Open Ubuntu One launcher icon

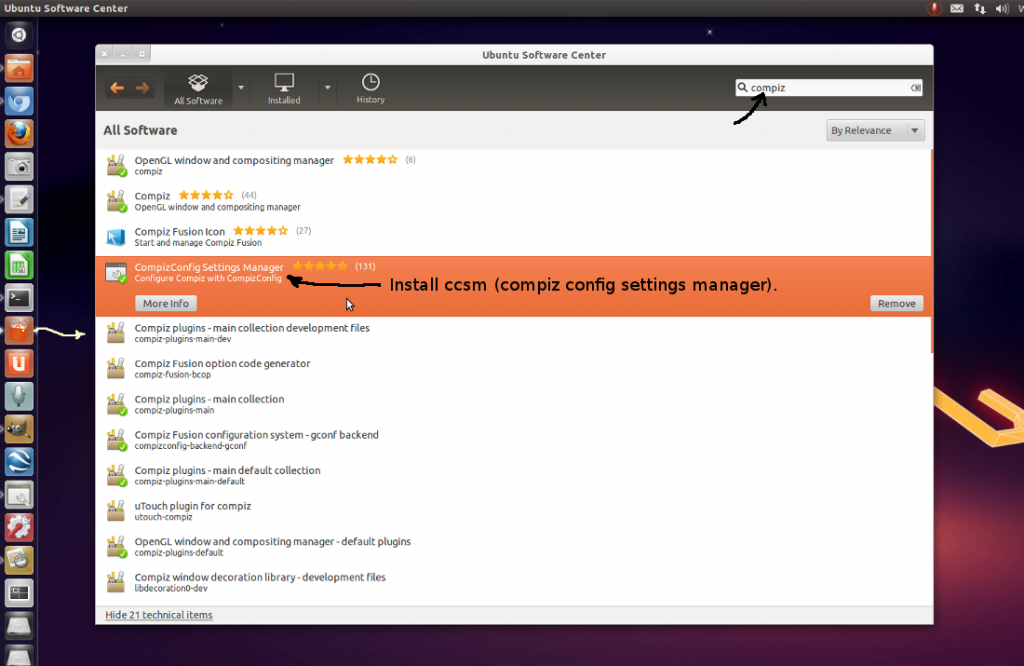(19, 364)
